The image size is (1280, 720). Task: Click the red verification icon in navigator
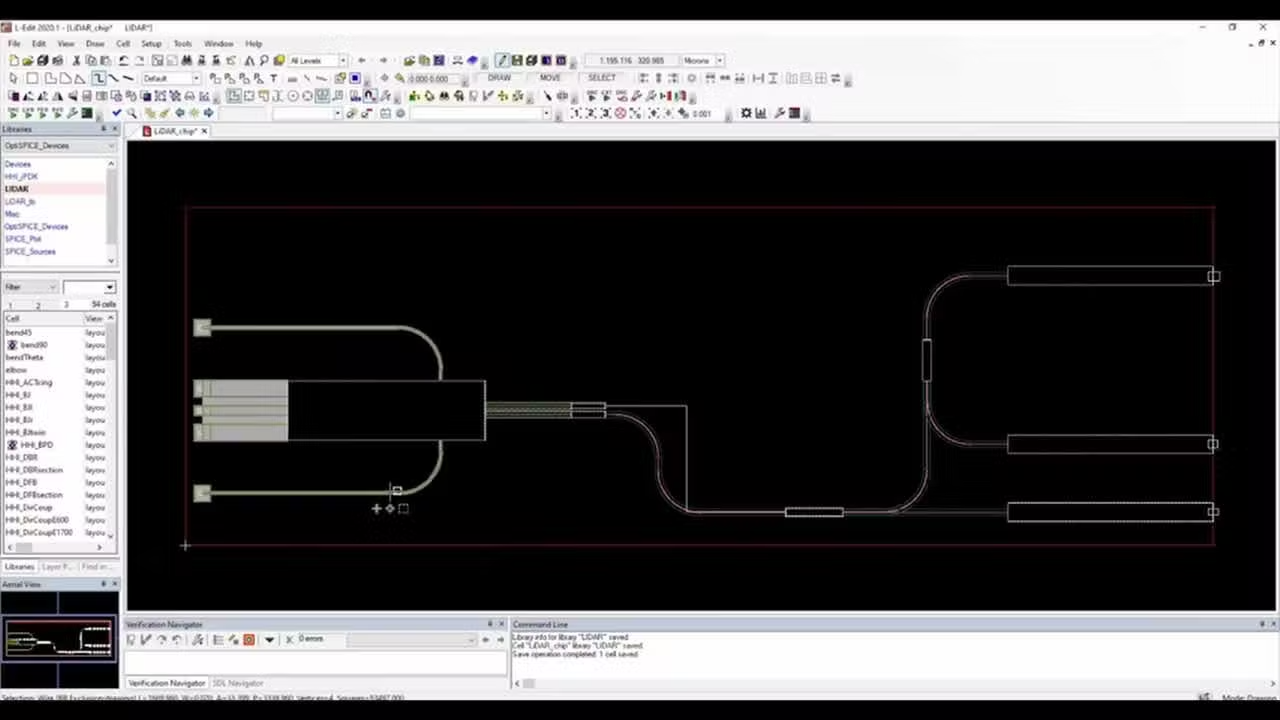pyautogui.click(x=249, y=640)
